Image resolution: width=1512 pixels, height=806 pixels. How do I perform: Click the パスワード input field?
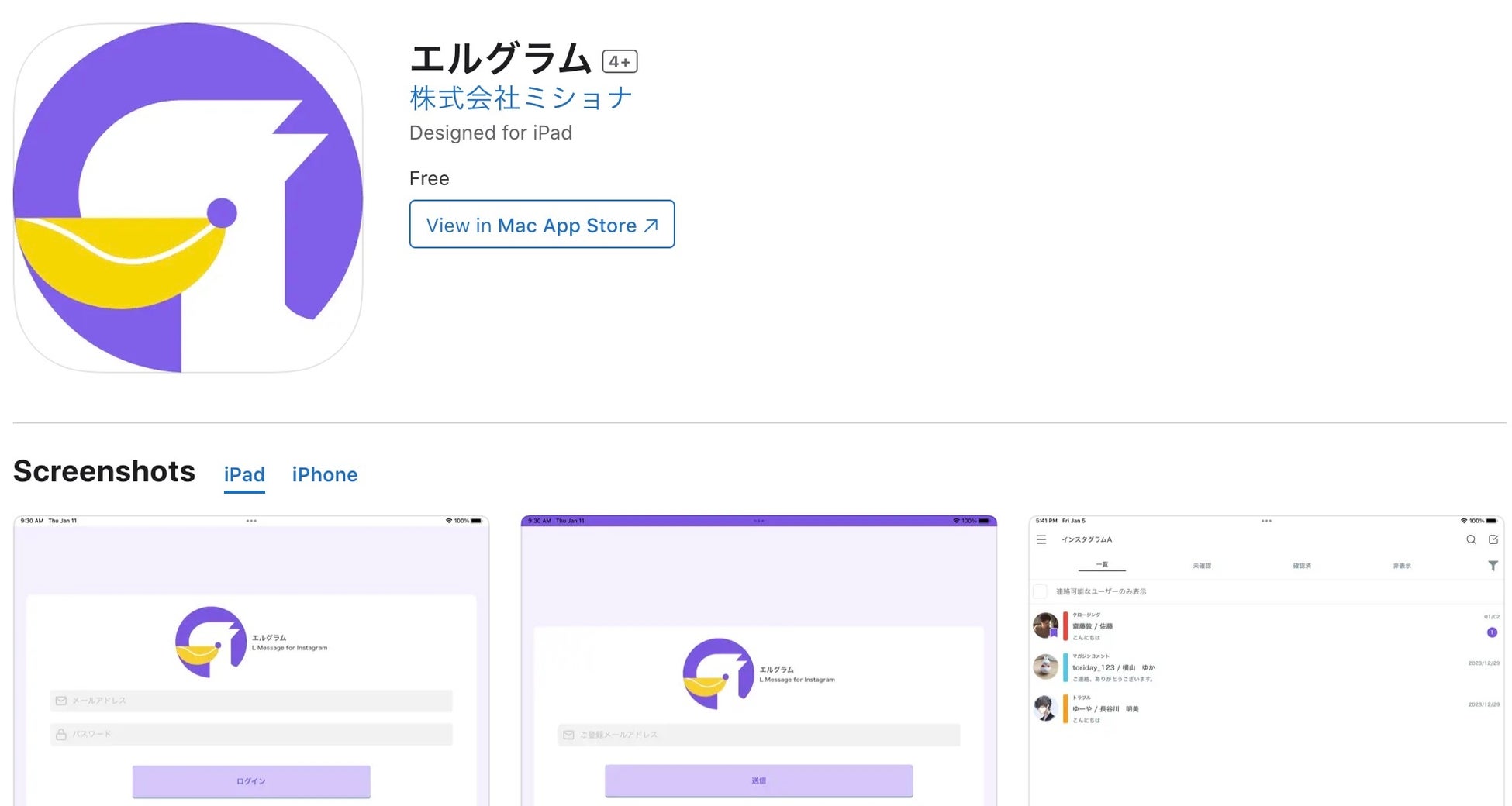pyautogui.click(x=251, y=734)
